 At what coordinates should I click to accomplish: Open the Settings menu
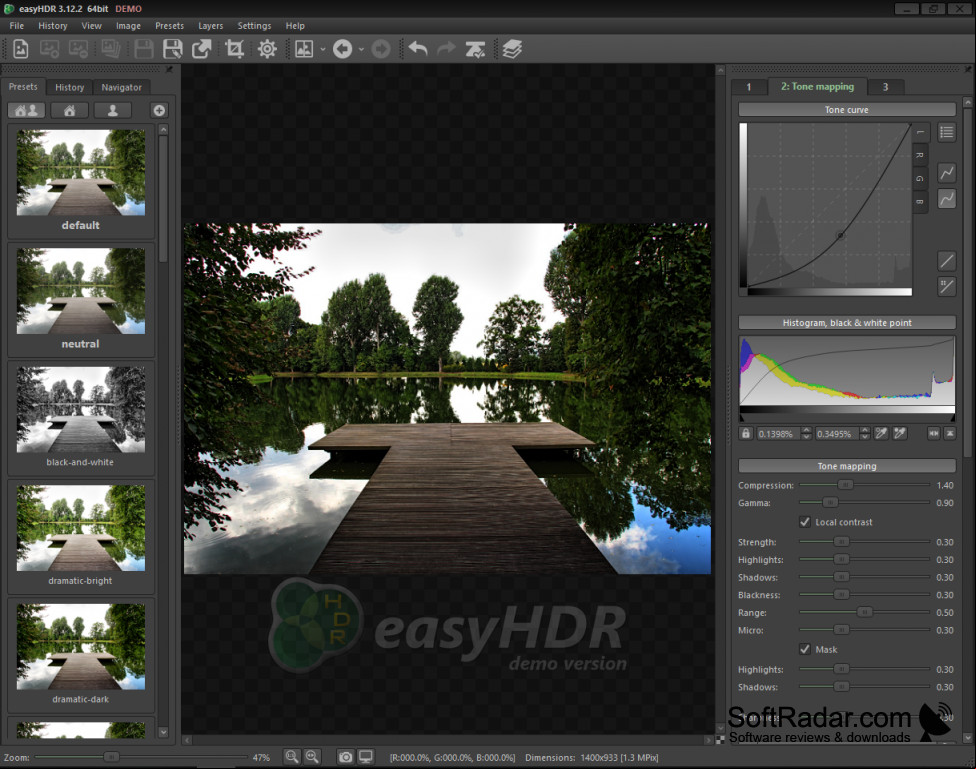click(254, 26)
